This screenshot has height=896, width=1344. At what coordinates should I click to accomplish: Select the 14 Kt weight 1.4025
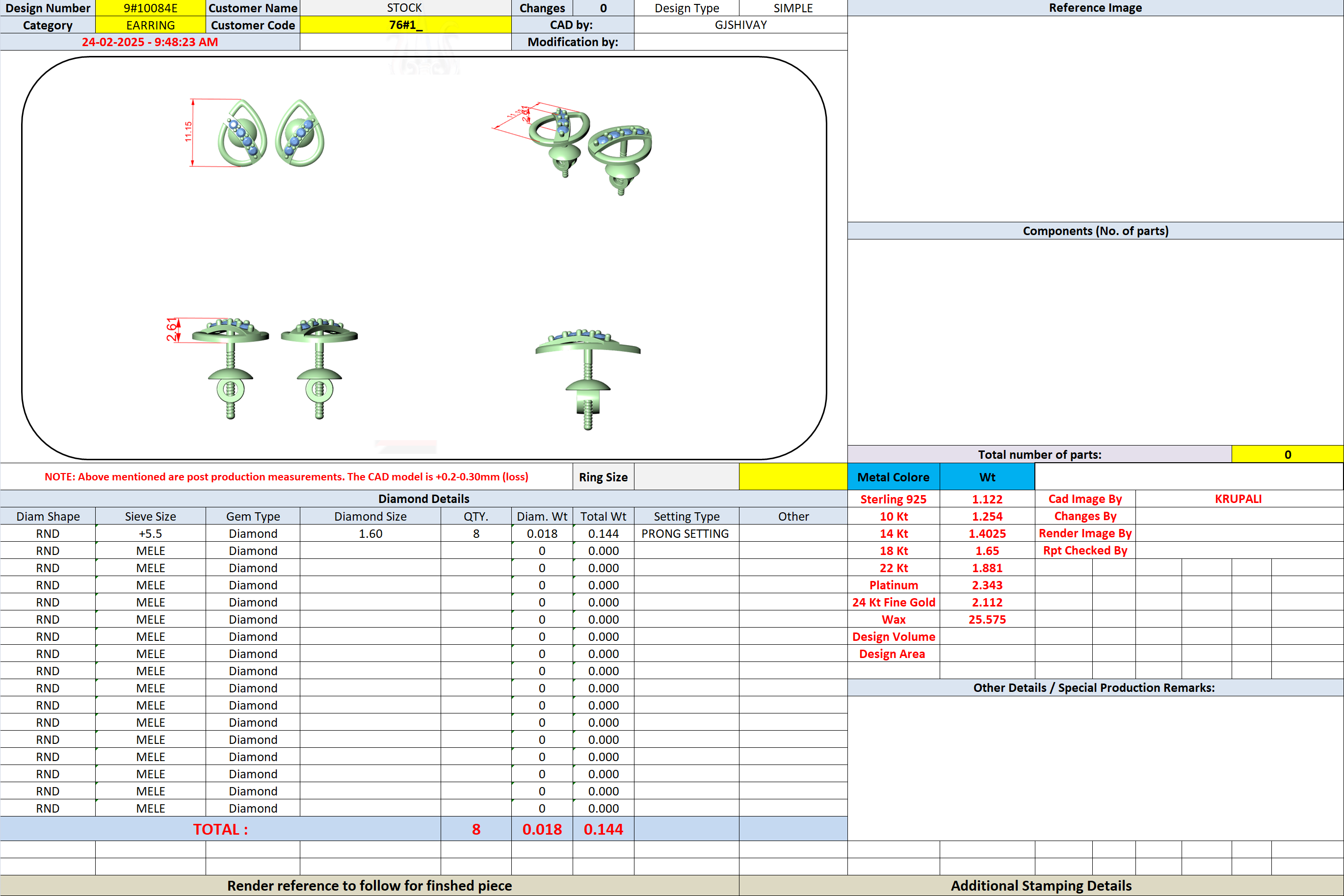pos(987,533)
